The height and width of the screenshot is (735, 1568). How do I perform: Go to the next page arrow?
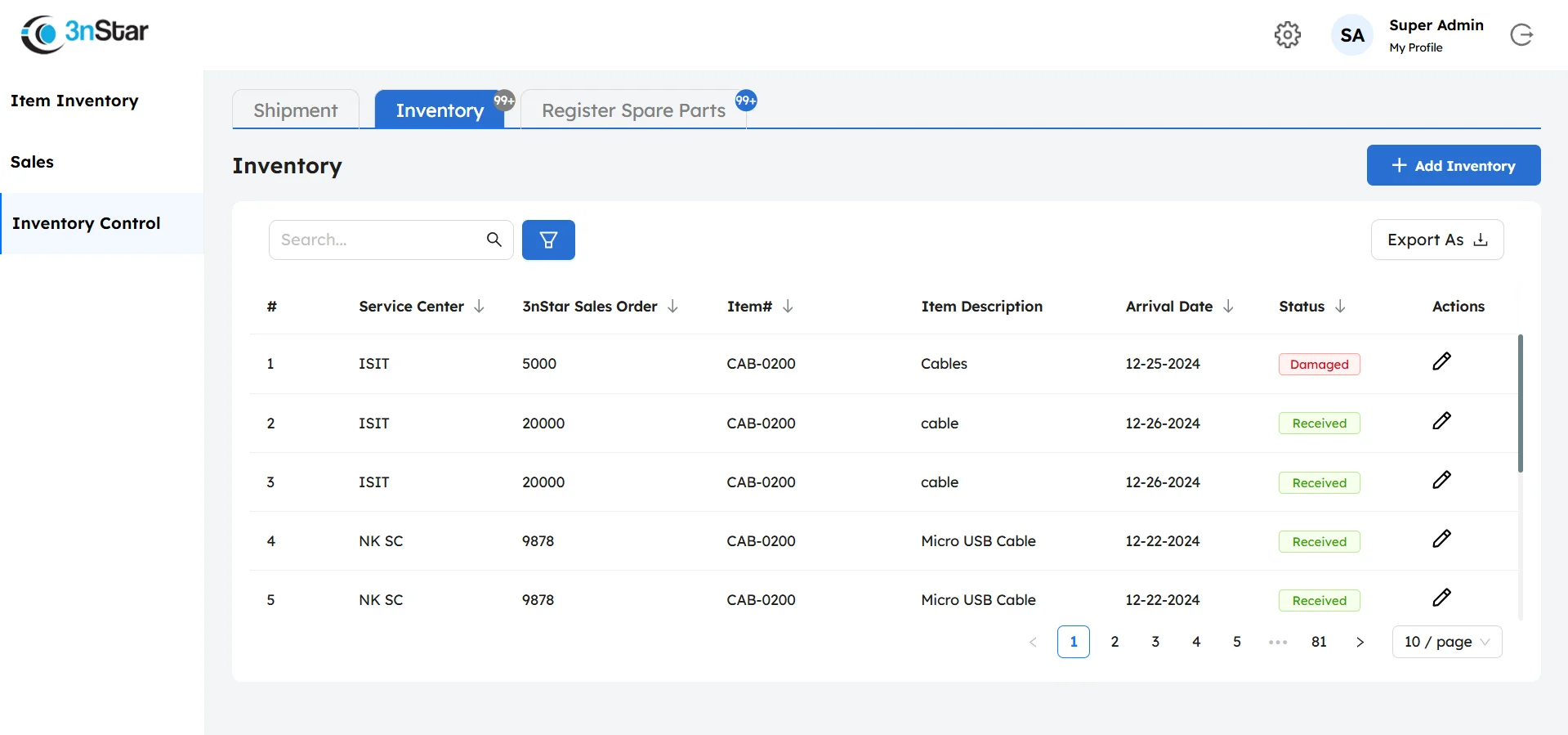point(1360,642)
